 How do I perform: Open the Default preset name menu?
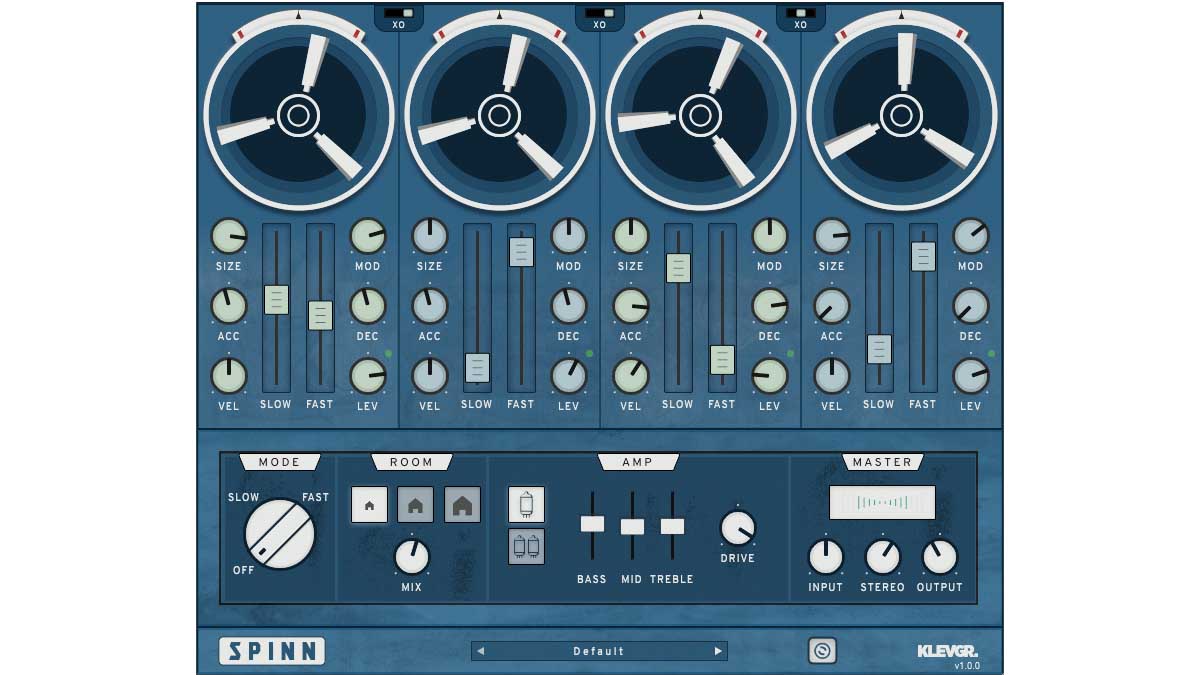(599, 651)
